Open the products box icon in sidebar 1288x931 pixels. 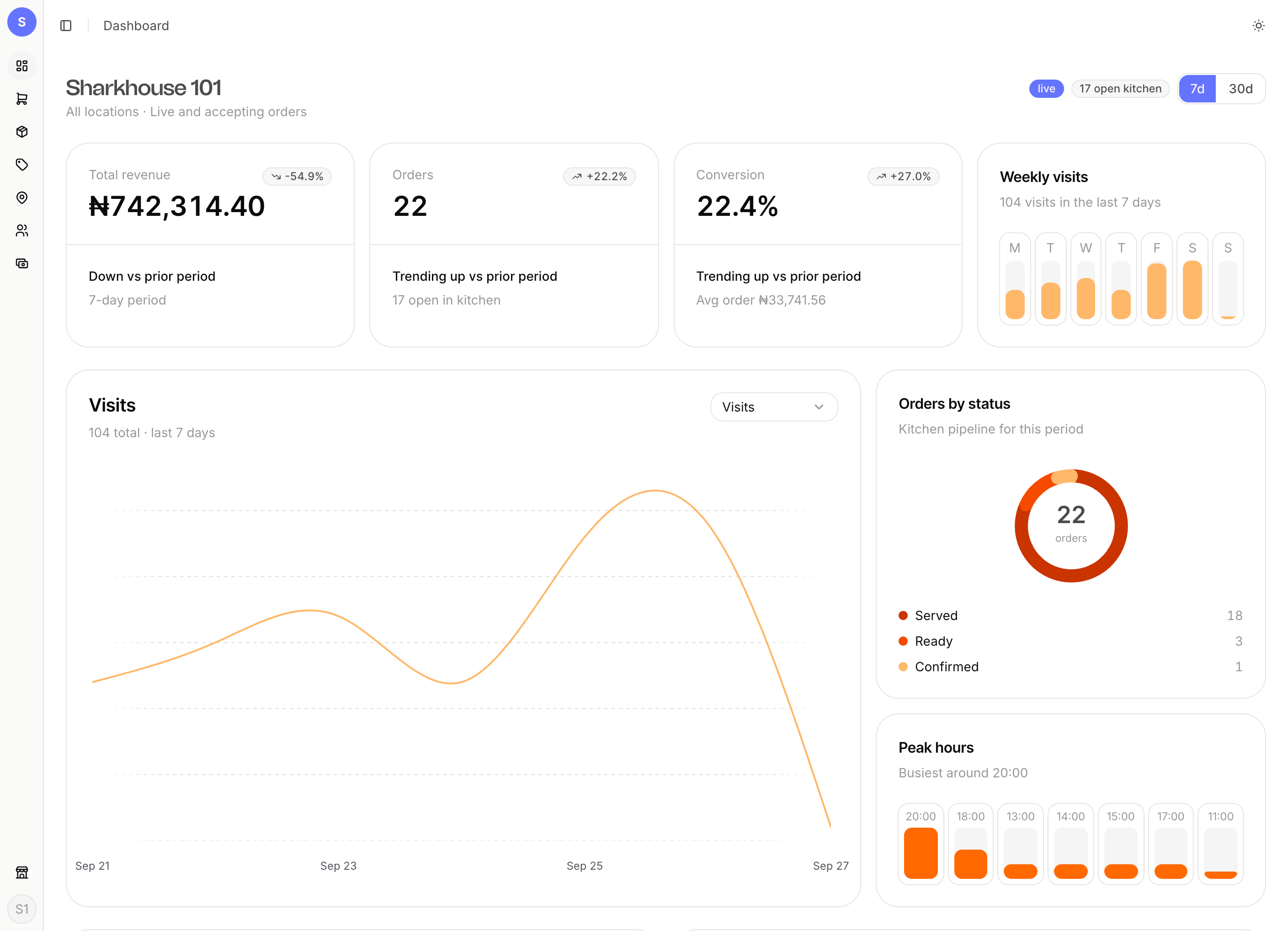pos(21,132)
